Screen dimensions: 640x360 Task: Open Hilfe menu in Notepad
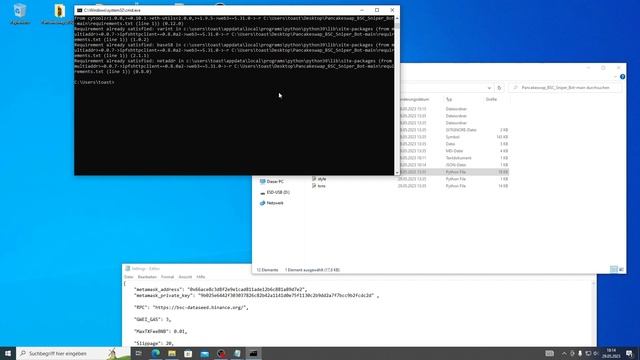click(x=200, y=277)
